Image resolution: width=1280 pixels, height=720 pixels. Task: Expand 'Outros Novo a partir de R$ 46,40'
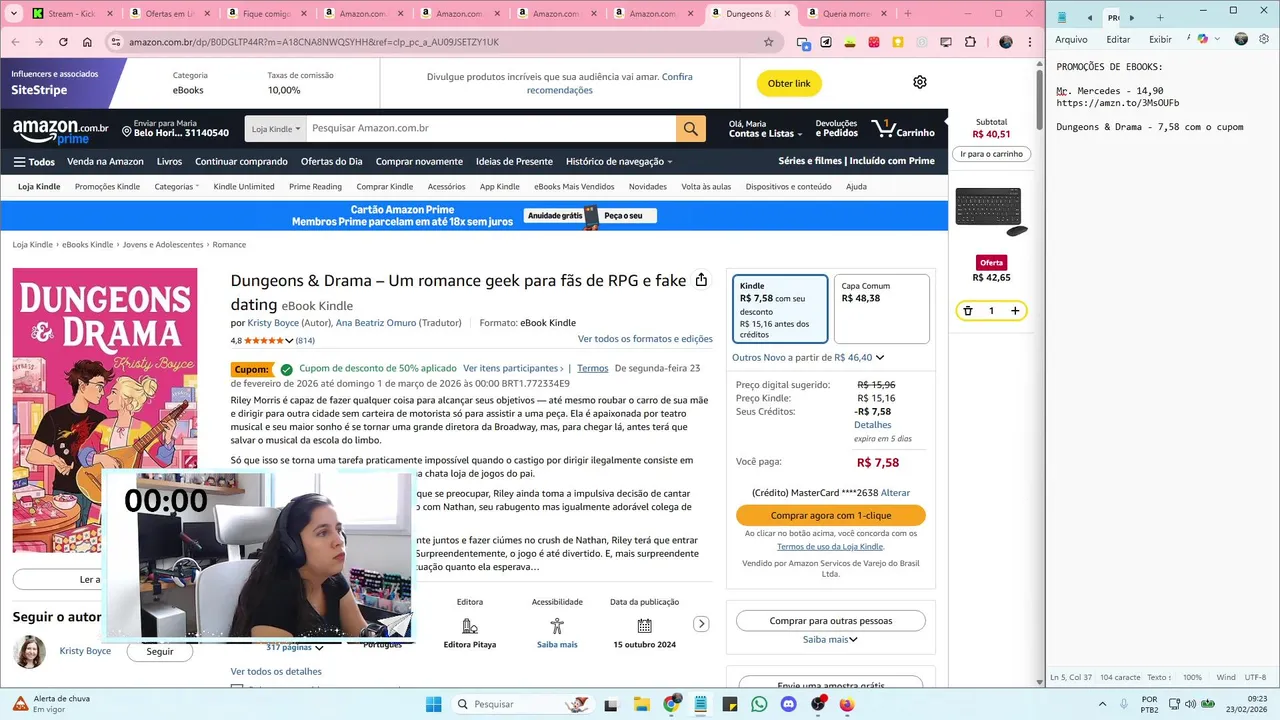[808, 357]
